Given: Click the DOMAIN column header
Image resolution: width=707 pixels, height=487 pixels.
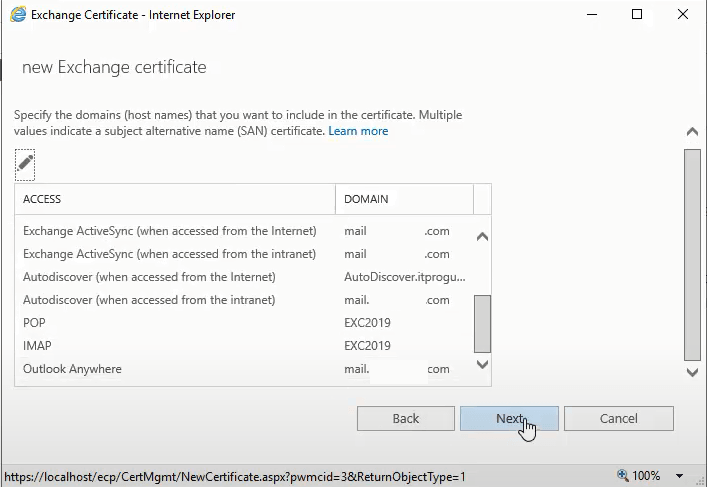Looking at the screenshot, I should 404,199.
